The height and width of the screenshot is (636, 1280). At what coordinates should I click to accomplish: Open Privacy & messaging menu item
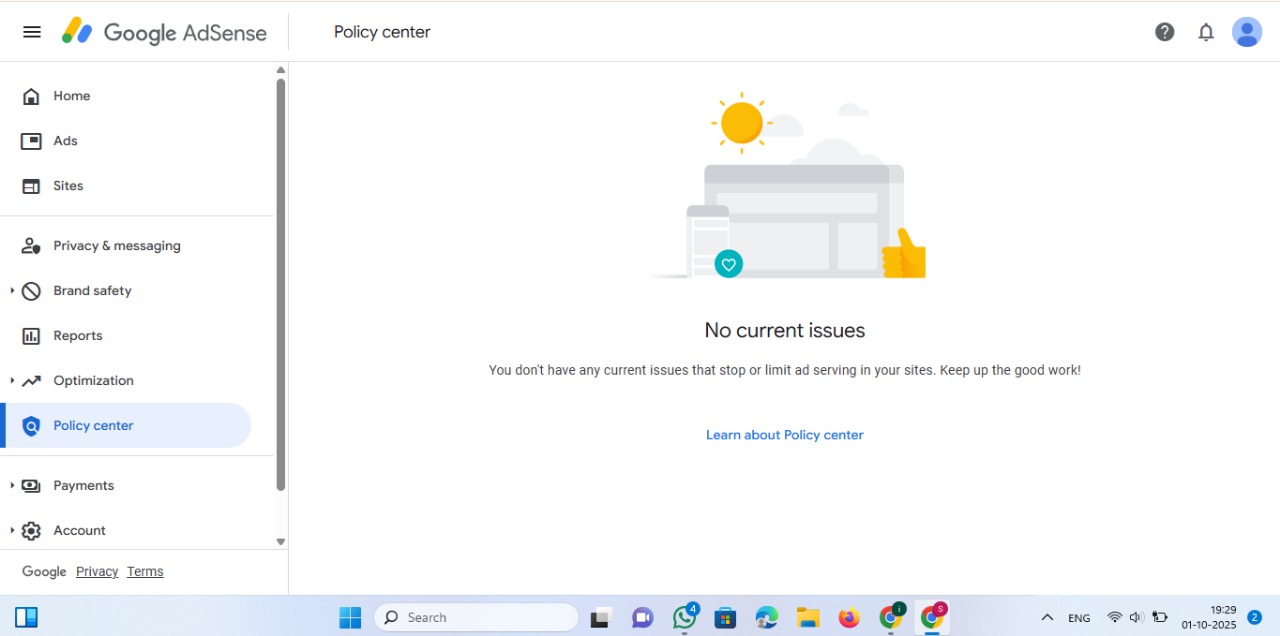point(117,246)
